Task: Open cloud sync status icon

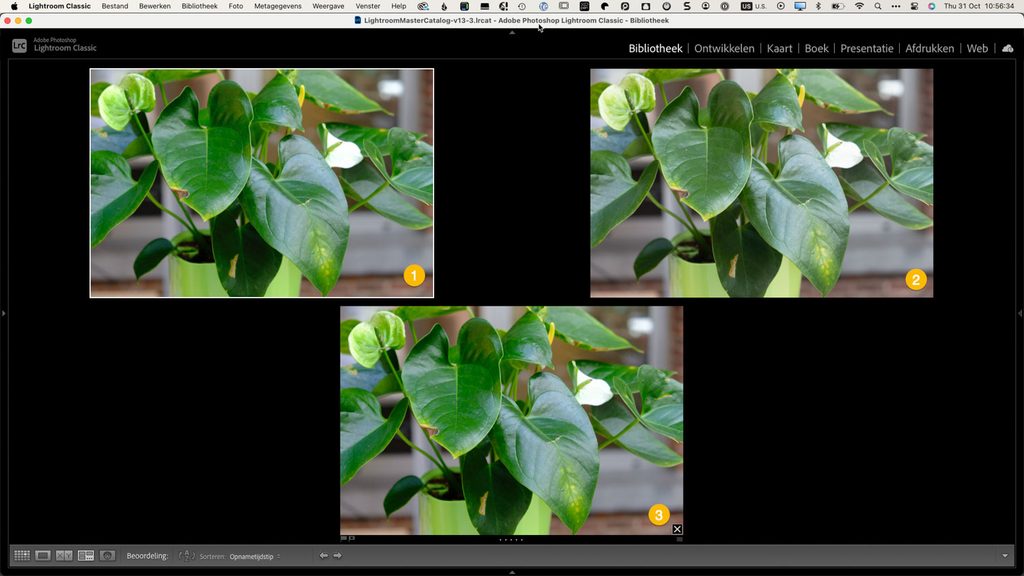Action: pyautogui.click(x=1008, y=48)
